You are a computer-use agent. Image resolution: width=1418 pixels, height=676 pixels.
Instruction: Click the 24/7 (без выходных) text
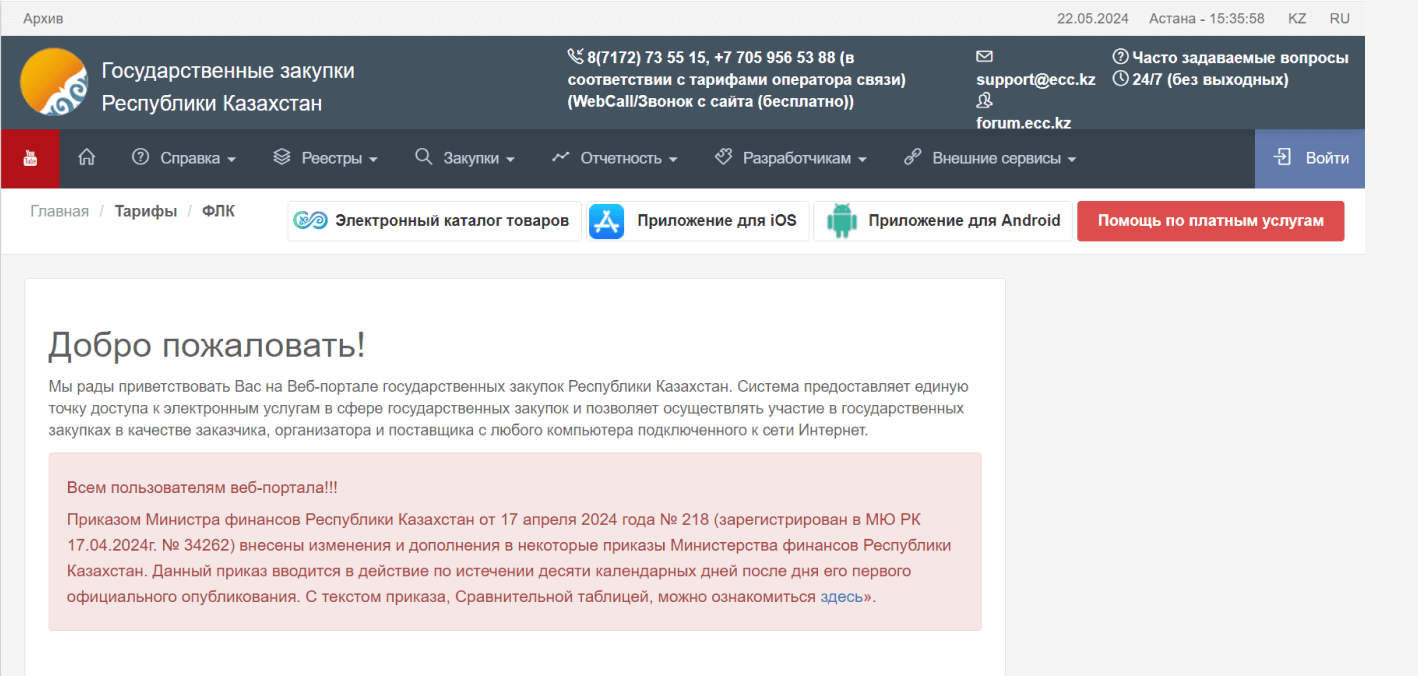[1210, 79]
